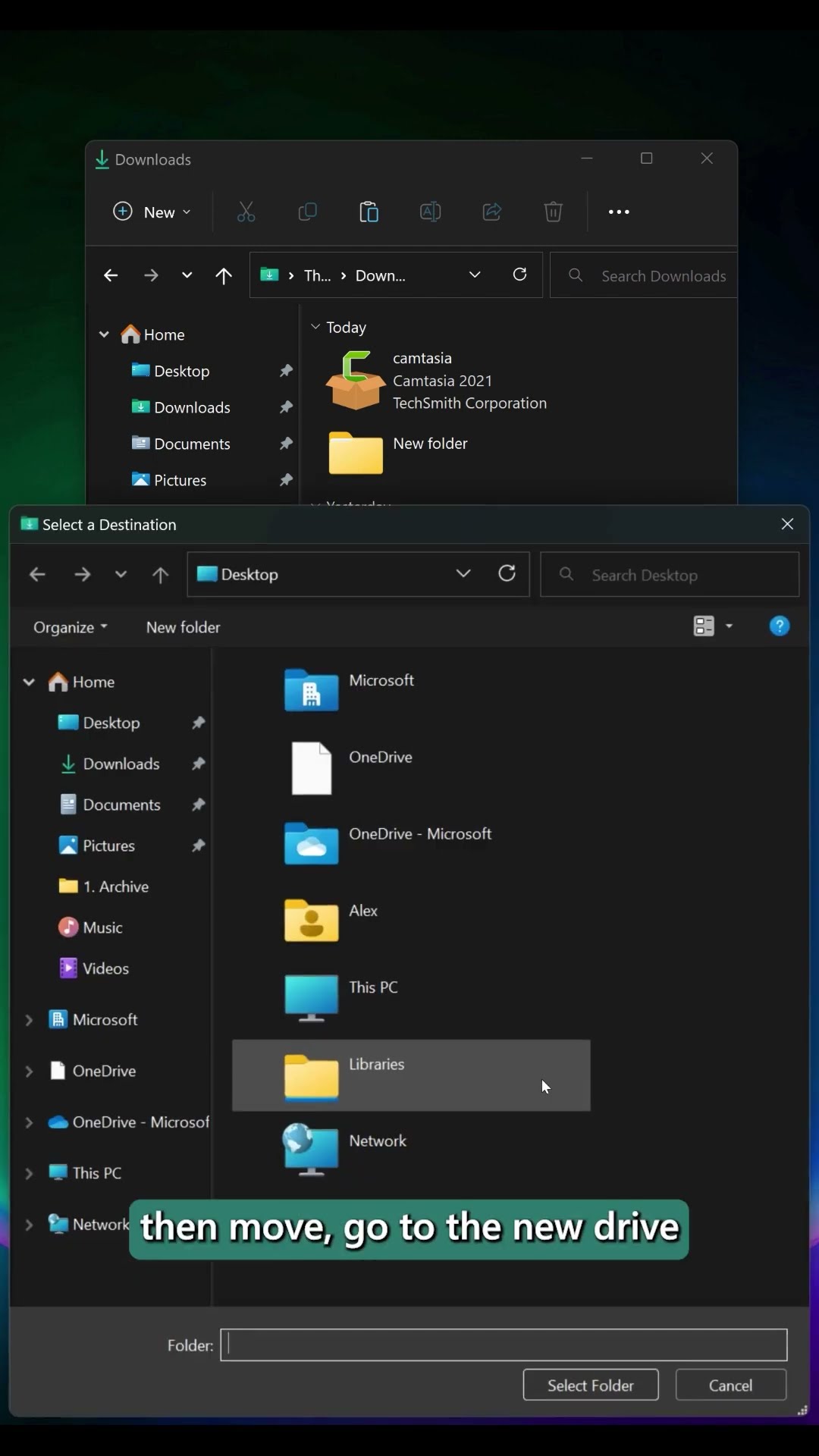
Task: Go up one level in Downloads window
Action: [223, 275]
